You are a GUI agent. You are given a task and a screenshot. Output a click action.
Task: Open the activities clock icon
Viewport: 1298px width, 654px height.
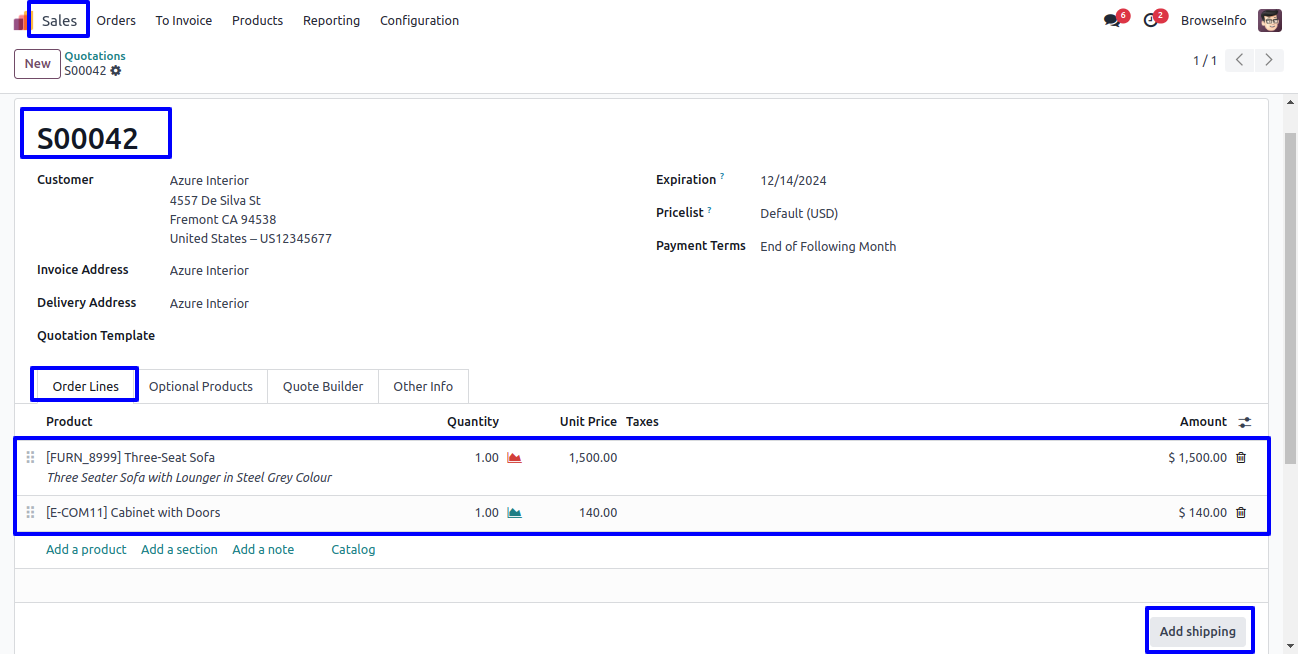click(1151, 20)
